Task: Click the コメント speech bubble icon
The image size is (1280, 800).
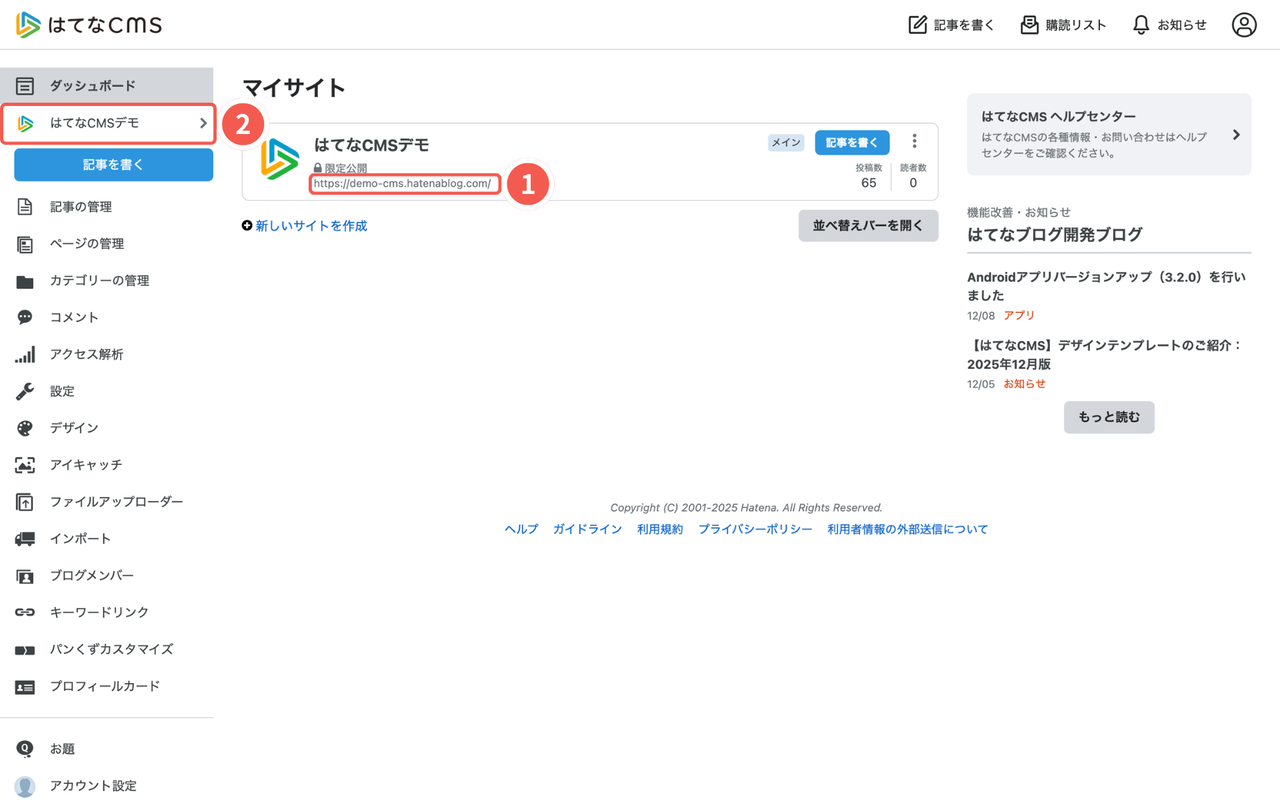Action: tap(27, 317)
